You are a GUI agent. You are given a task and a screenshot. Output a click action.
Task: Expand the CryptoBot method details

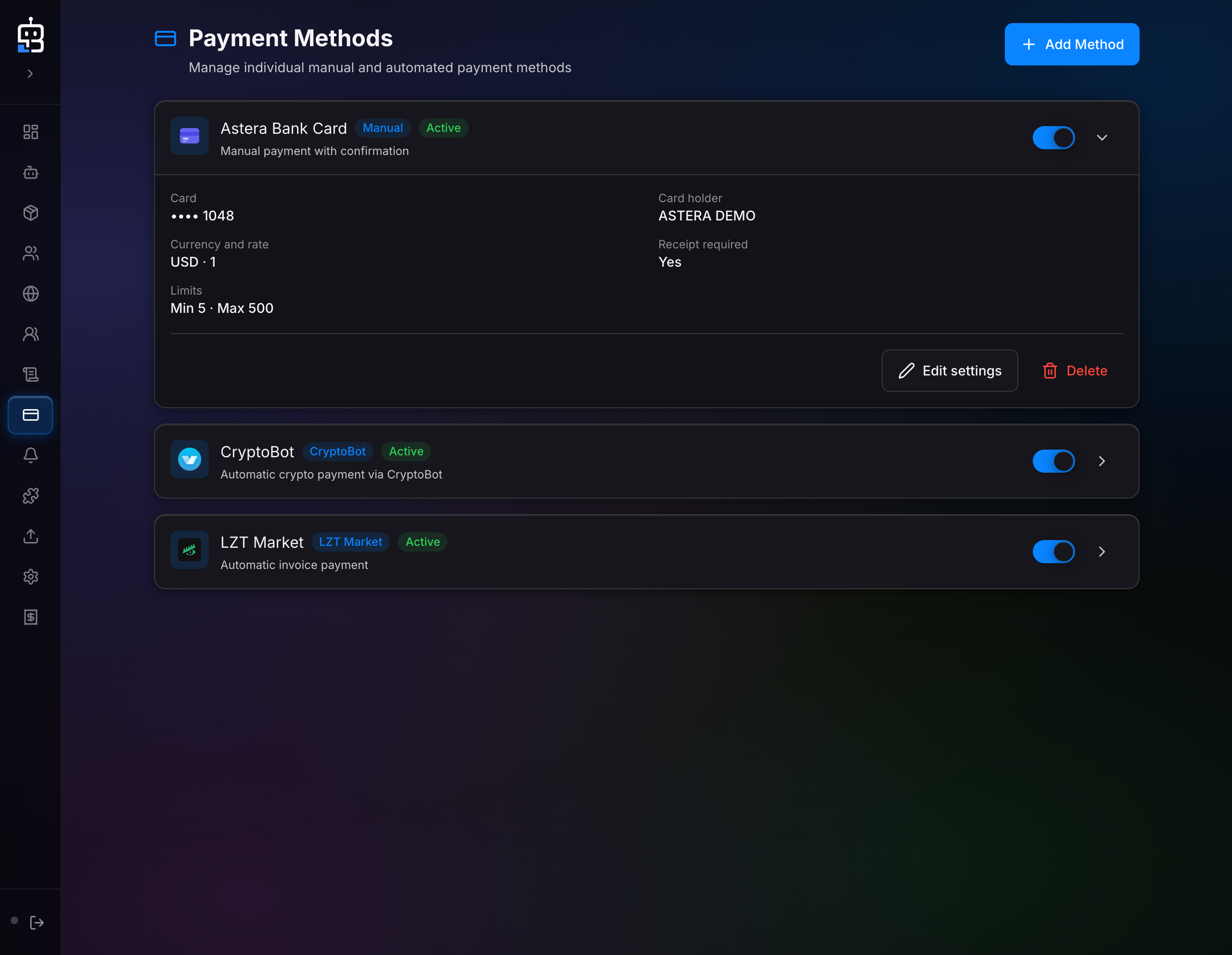[x=1102, y=461]
